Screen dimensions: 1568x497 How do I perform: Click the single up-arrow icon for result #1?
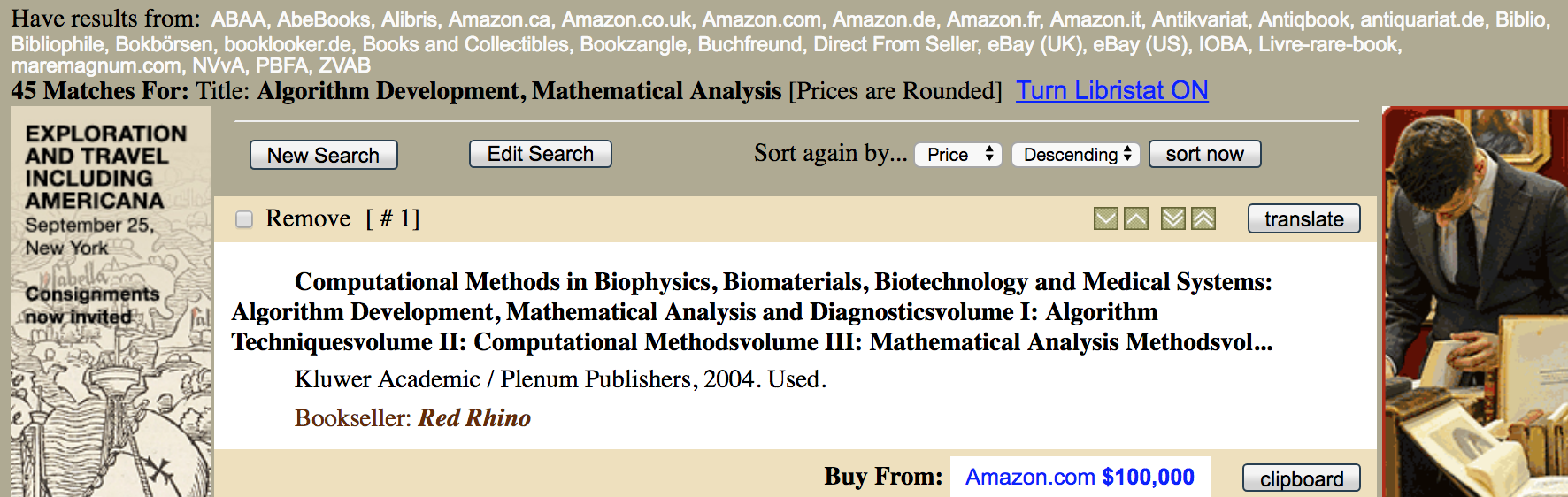(1136, 218)
